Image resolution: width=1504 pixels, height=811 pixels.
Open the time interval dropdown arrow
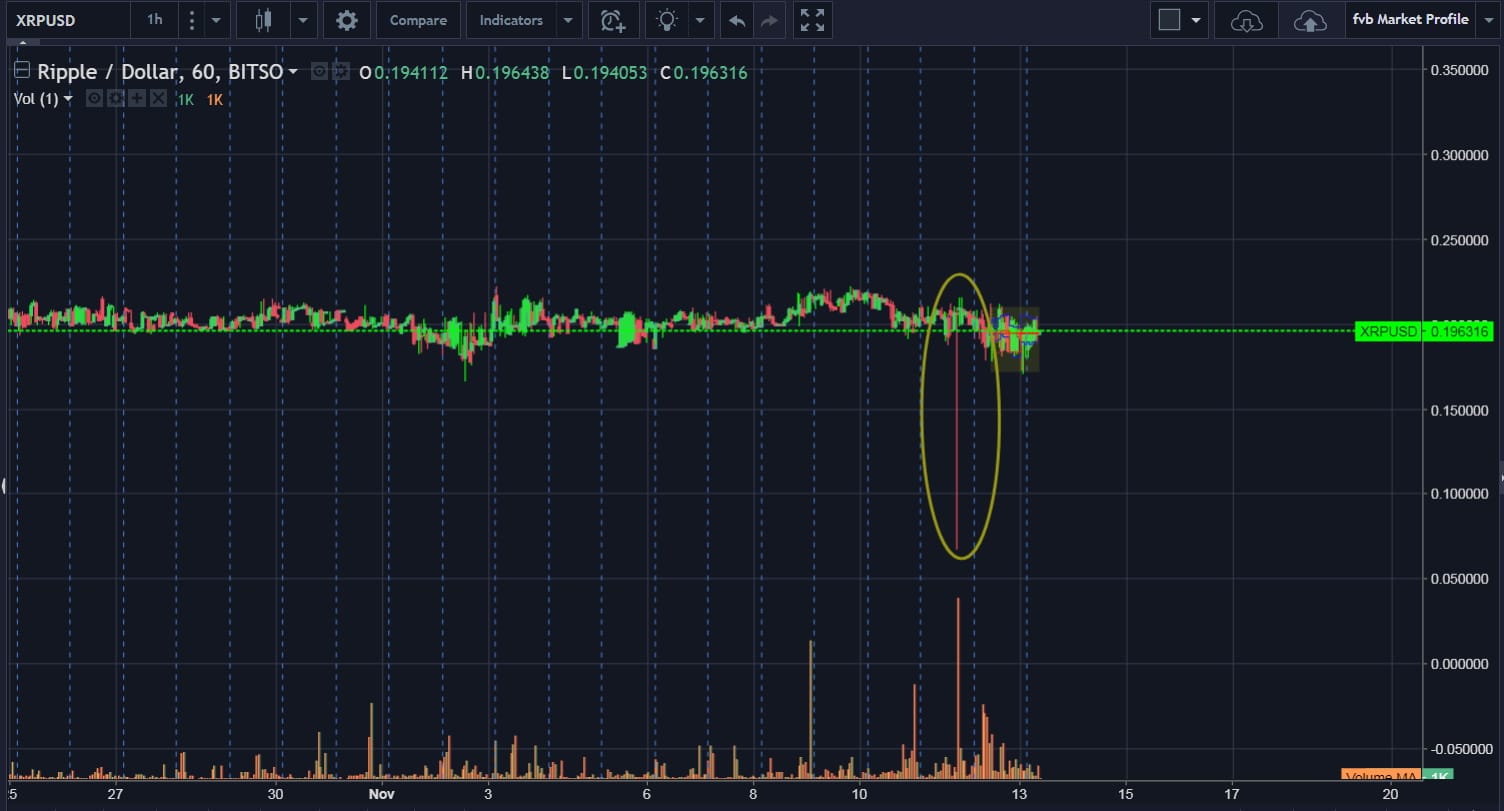coord(215,20)
